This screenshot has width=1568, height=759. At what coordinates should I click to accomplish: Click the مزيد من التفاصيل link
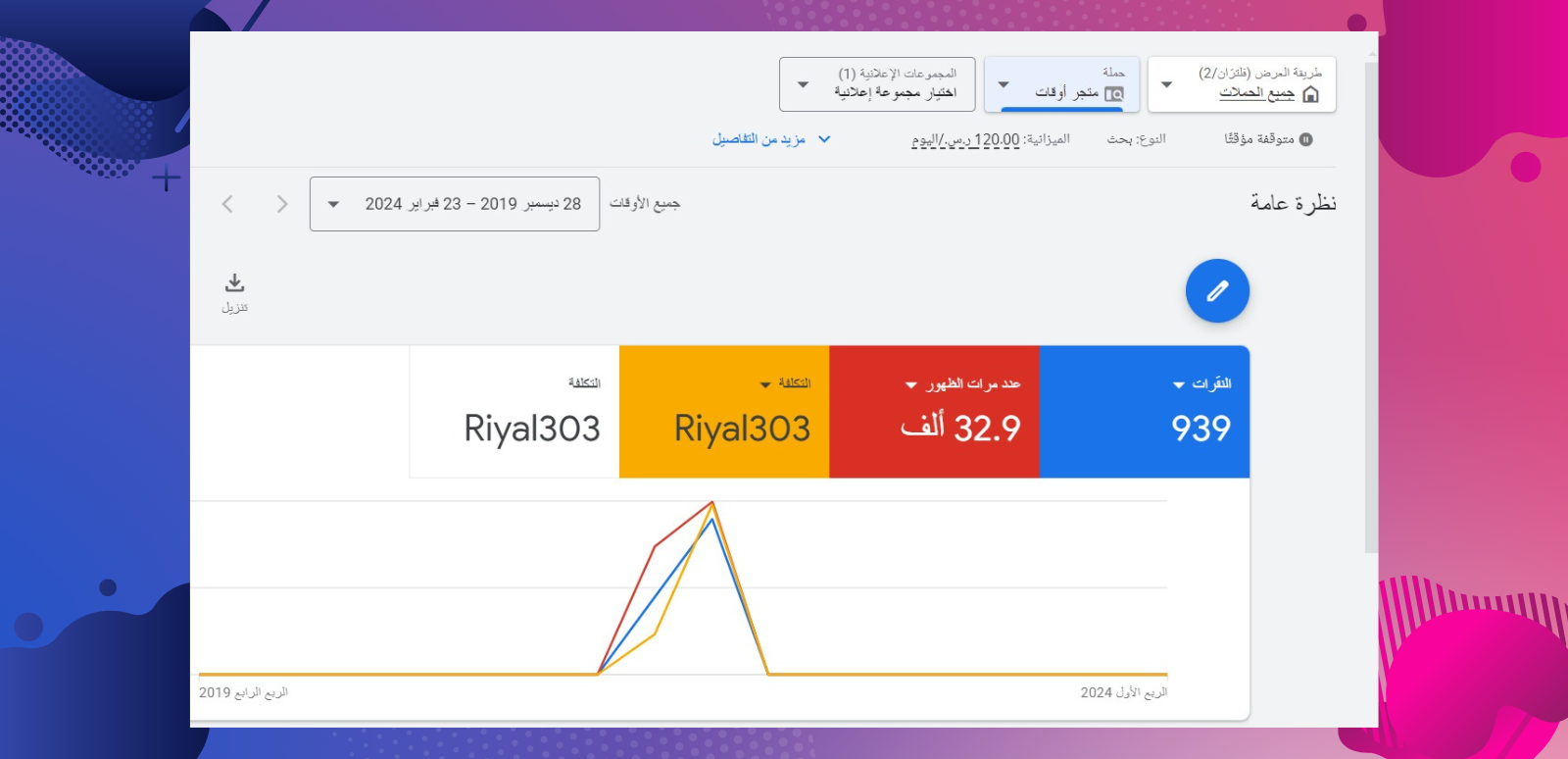point(759,139)
